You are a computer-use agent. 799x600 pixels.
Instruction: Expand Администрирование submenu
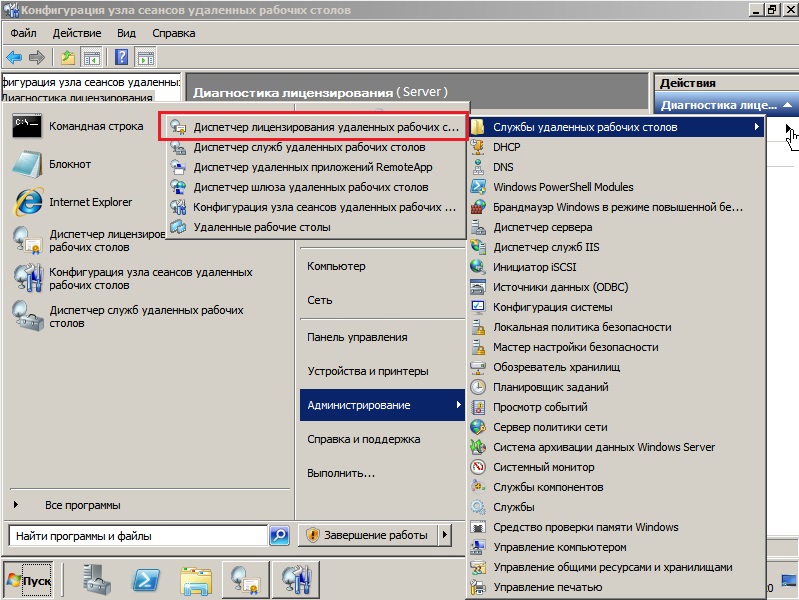[382, 405]
